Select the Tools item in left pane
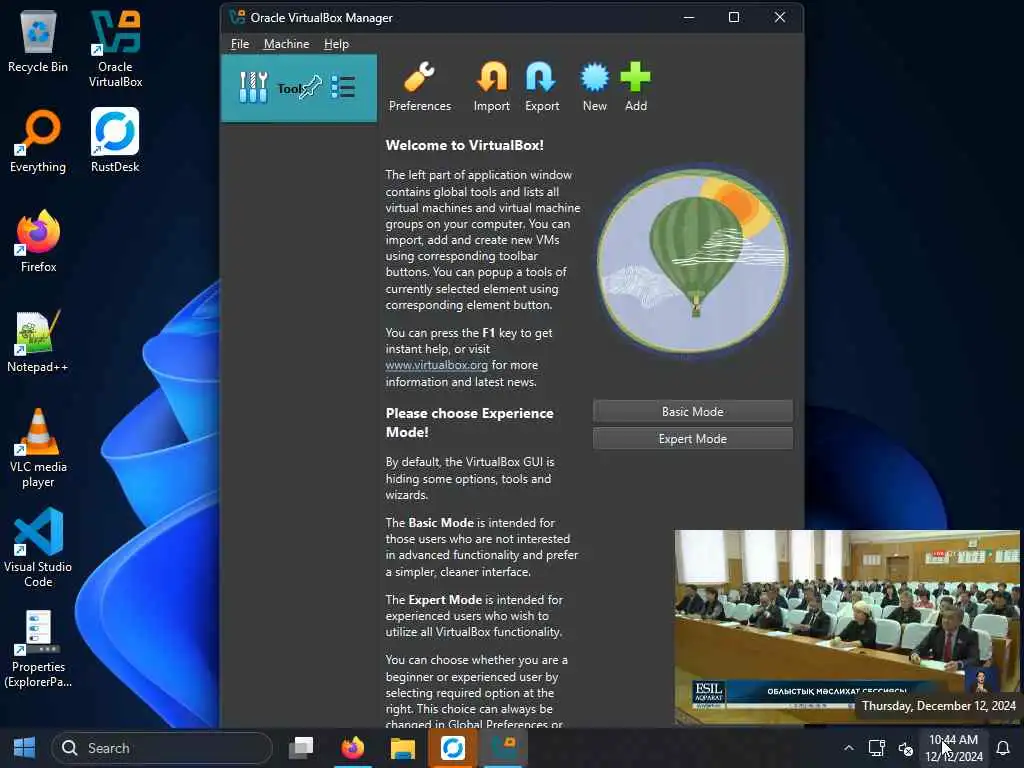Viewport: 1024px width, 768px height. point(298,88)
